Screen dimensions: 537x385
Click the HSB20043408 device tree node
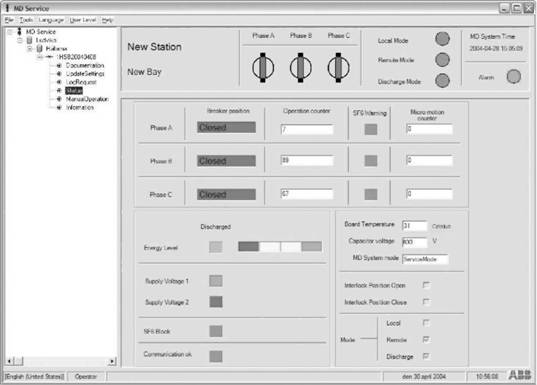77,57
